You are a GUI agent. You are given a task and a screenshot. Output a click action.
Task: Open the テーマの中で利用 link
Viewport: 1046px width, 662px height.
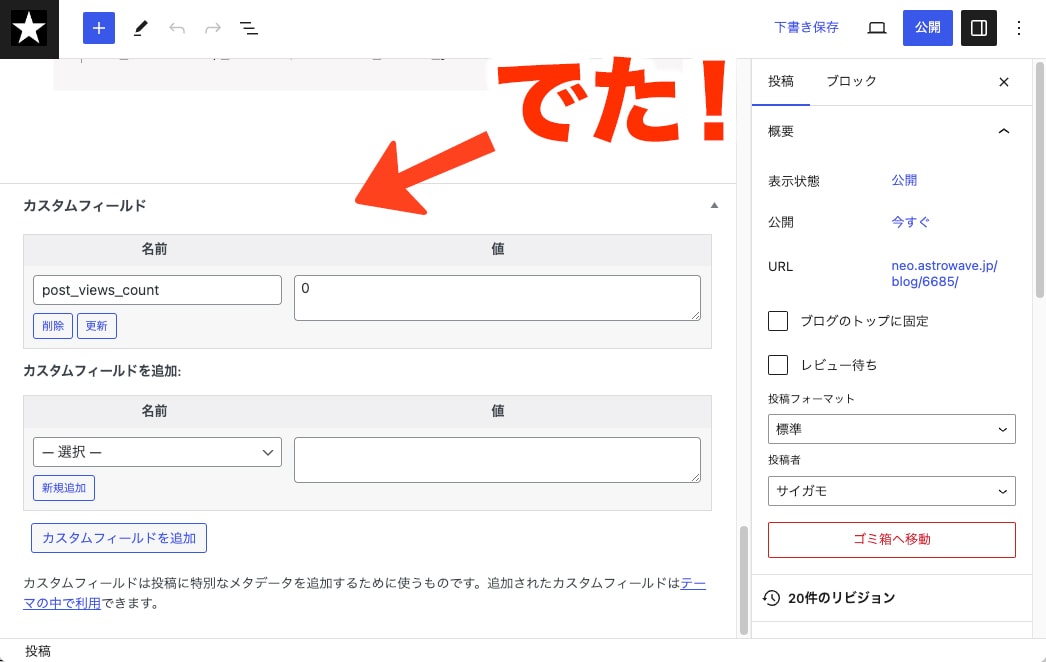coord(60,602)
